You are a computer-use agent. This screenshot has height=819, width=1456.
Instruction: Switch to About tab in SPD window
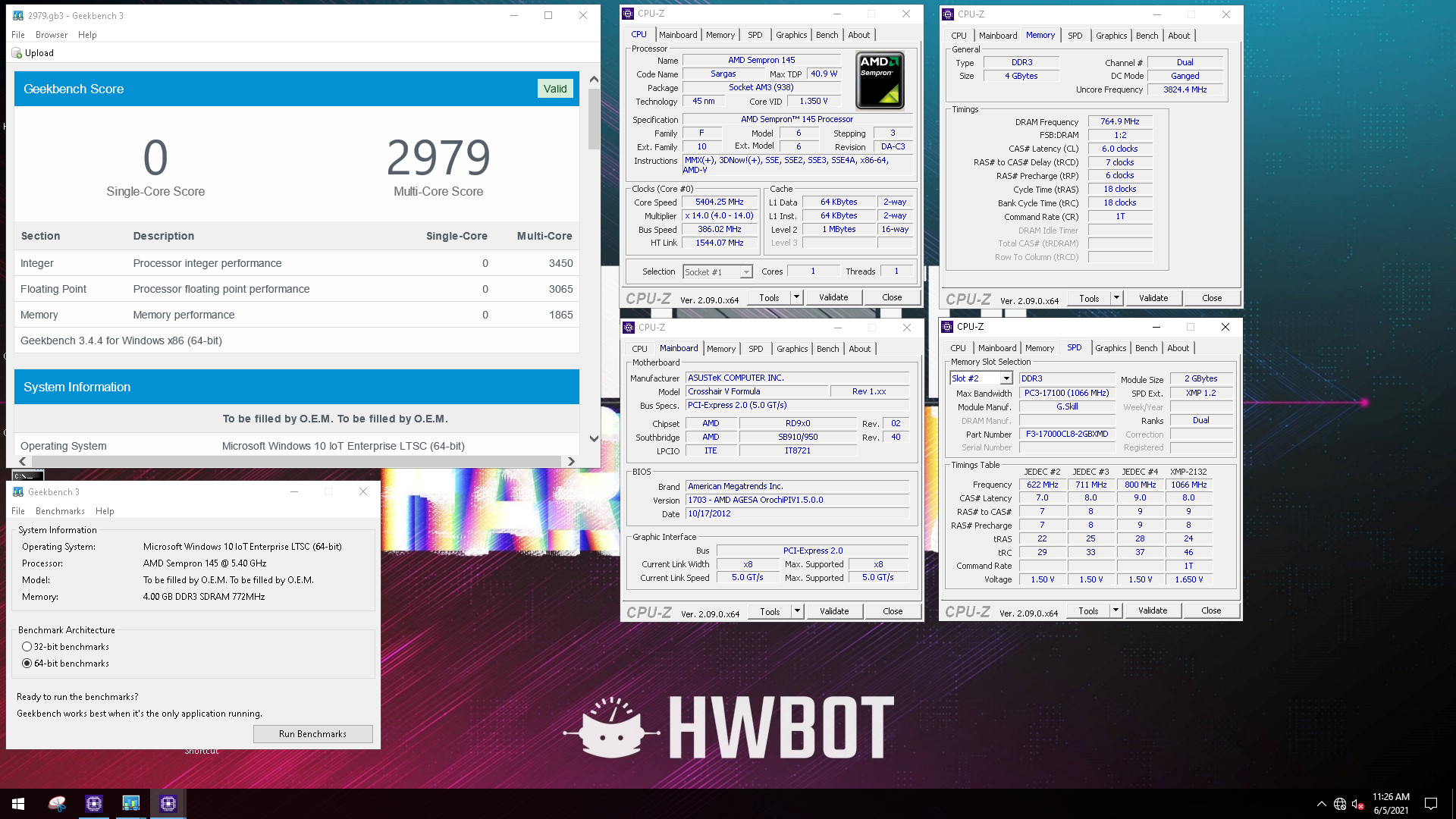coord(1178,348)
